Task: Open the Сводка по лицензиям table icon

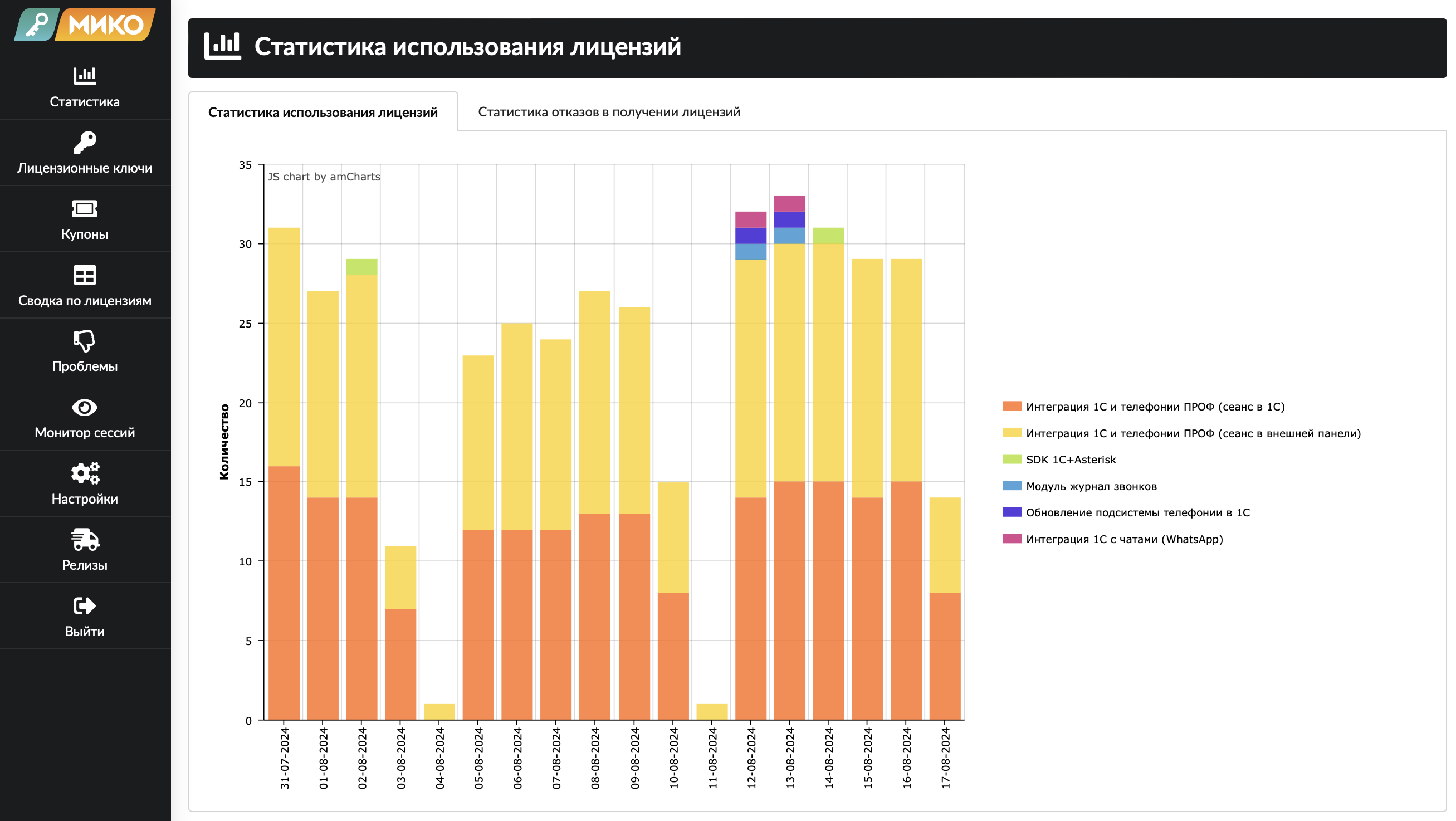Action: 85,275
